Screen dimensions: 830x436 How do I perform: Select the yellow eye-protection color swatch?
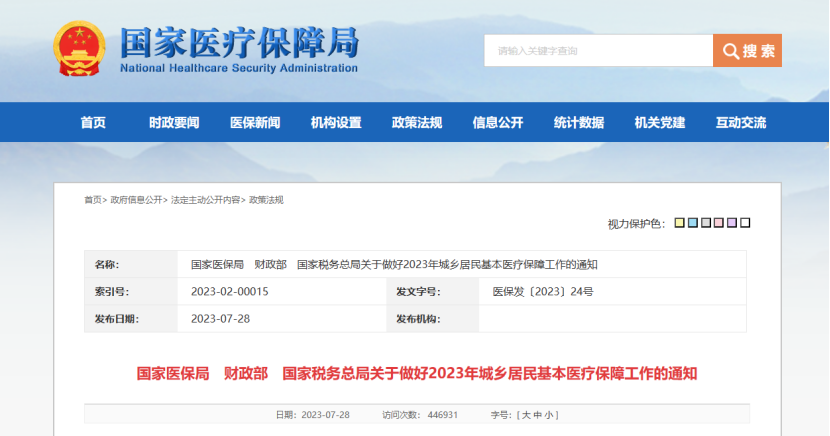click(680, 223)
